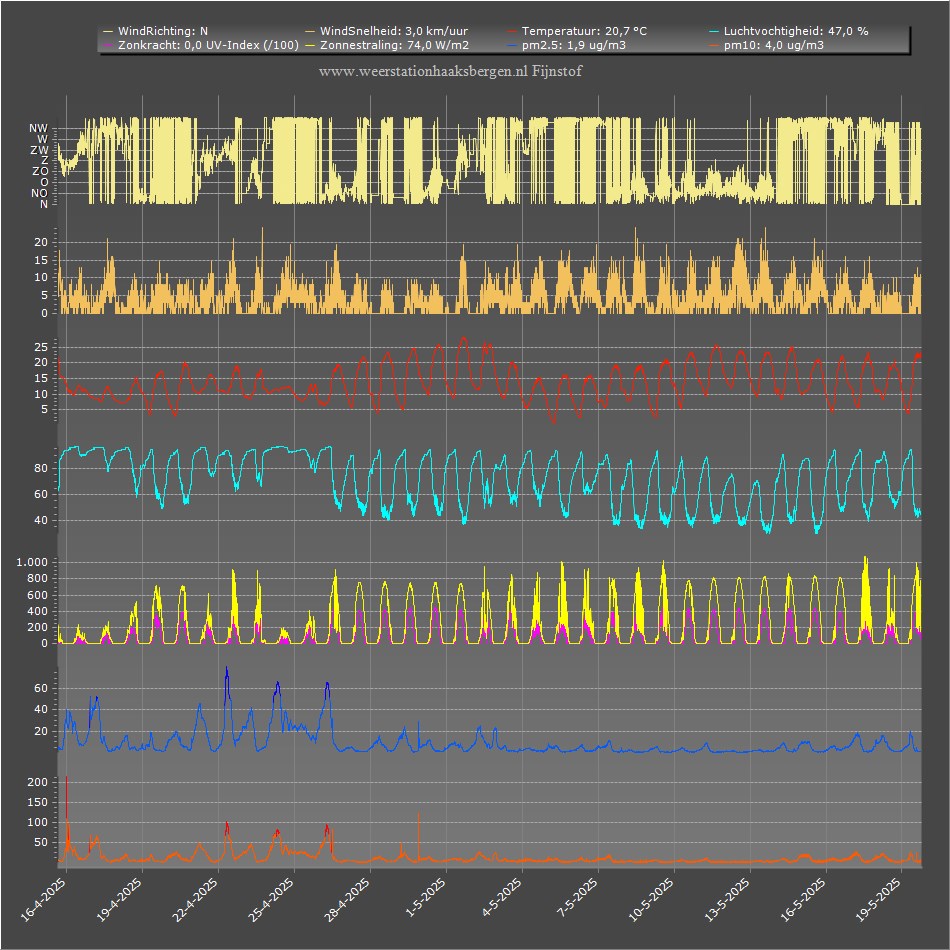950x950 pixels.
Task: Select the 25-4-2025 date label
Action: (x=271, y=899)
